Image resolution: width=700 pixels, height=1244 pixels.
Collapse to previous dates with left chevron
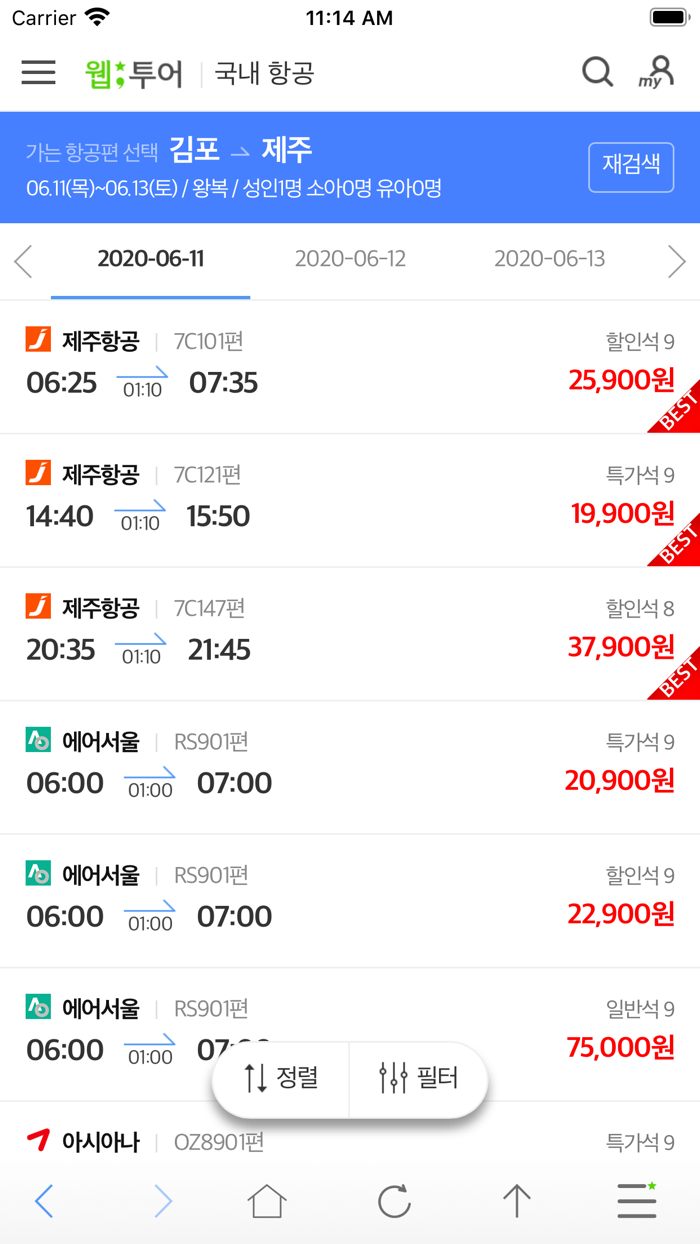coord(22,260)
